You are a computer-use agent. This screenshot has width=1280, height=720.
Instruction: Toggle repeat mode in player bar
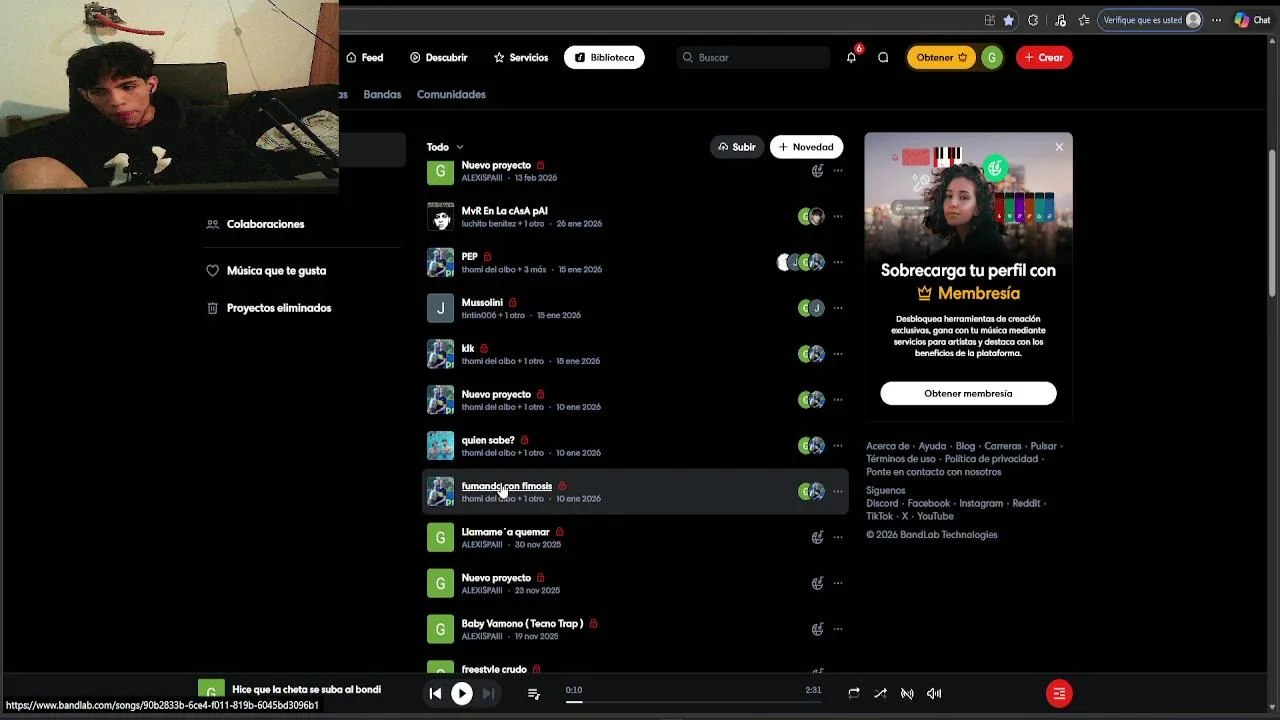click(x=853, y=693)
